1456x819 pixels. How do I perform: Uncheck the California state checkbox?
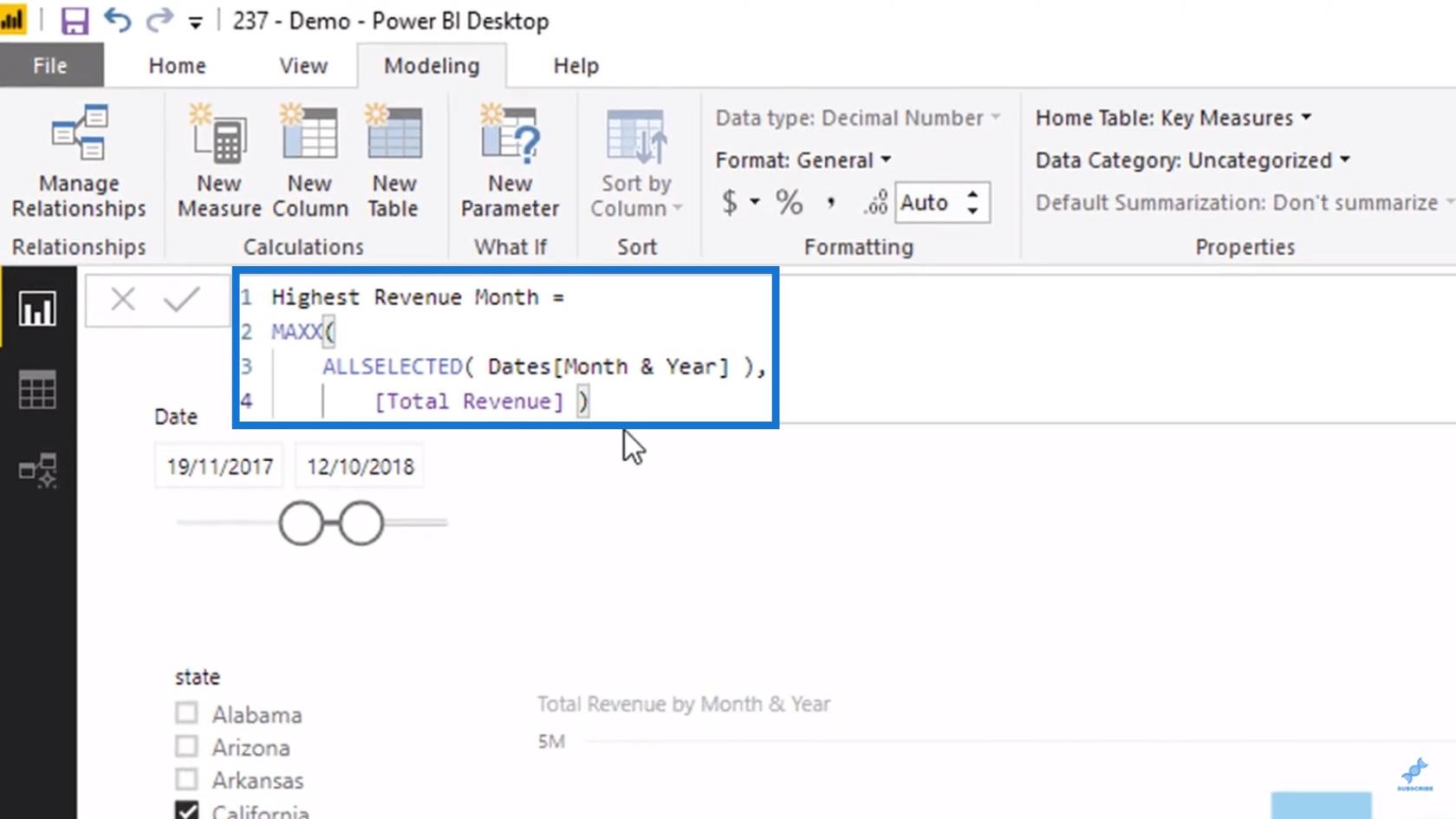pos(186,811)
